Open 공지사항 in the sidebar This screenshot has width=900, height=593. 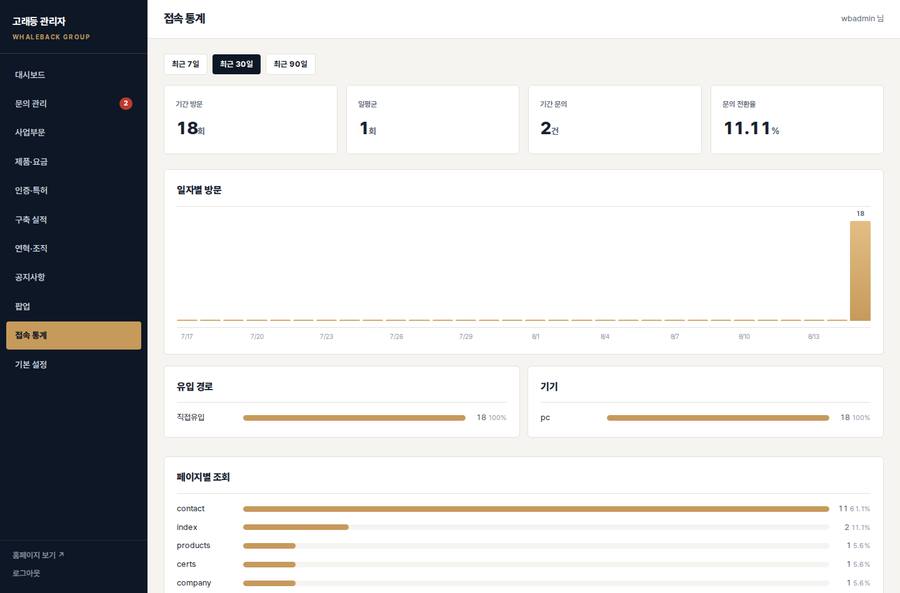[x=73, y=277]
